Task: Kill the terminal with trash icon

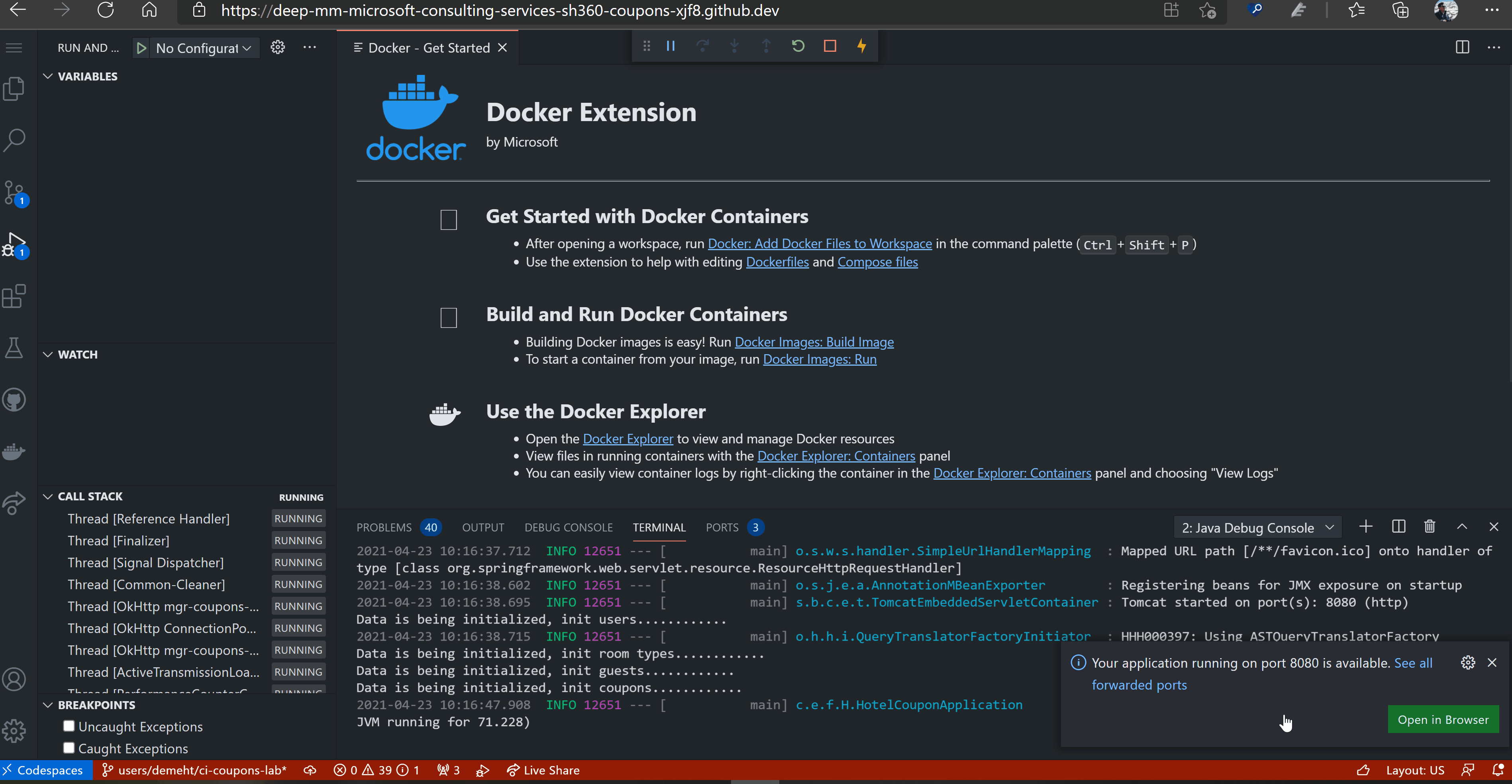Action: 1430,526
